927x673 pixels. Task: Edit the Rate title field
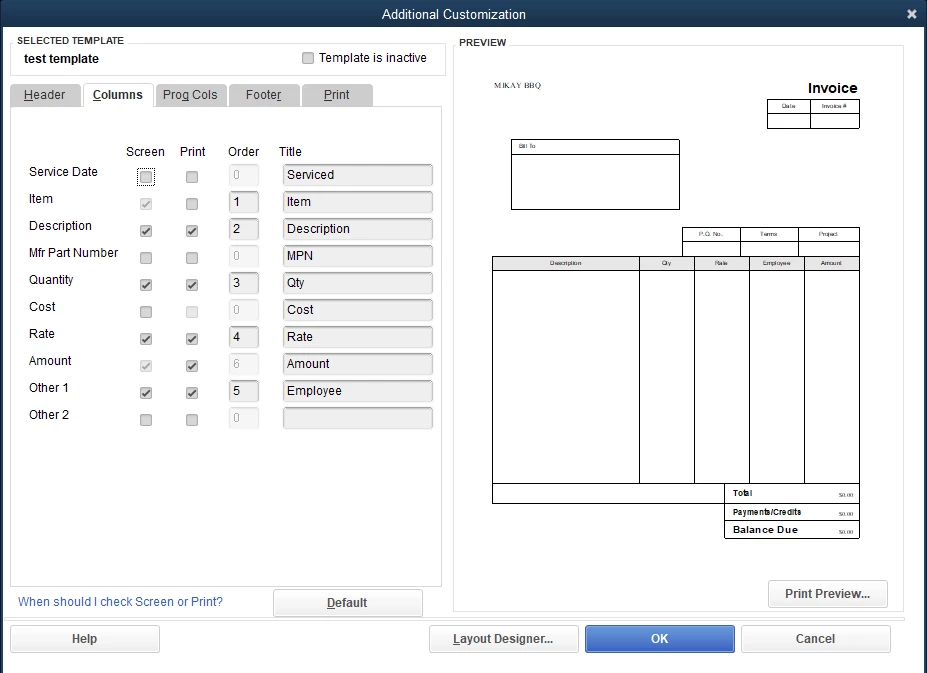click(358, 336)
